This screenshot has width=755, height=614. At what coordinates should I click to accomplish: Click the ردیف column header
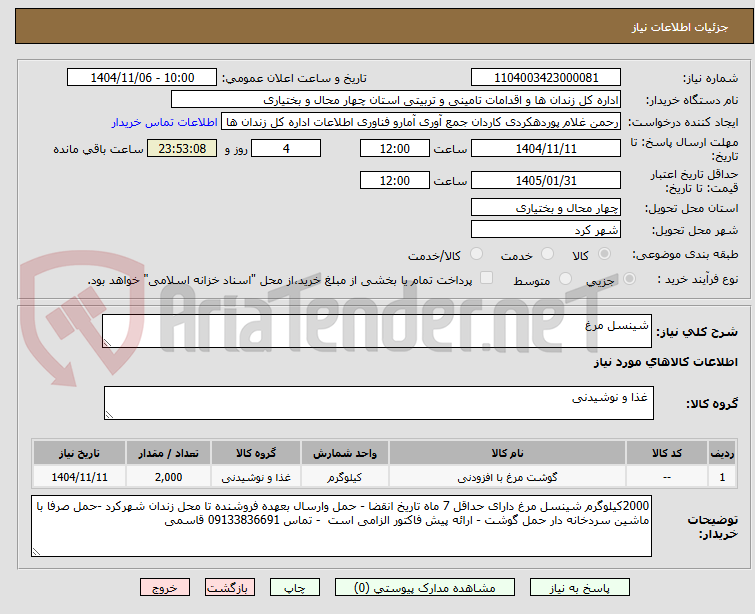click(x=722, y=453)
